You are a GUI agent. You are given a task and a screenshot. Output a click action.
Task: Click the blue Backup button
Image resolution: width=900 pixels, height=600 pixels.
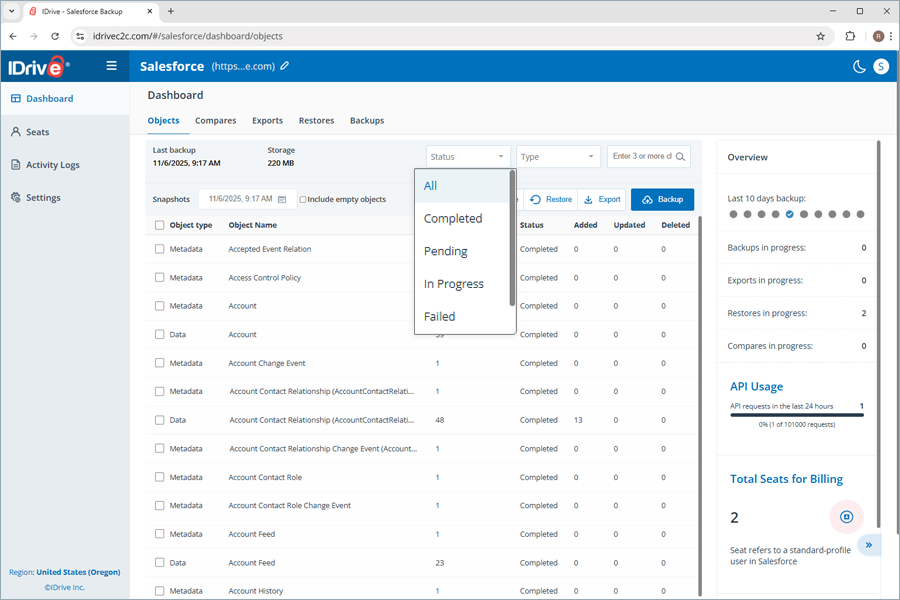[662, 199]
